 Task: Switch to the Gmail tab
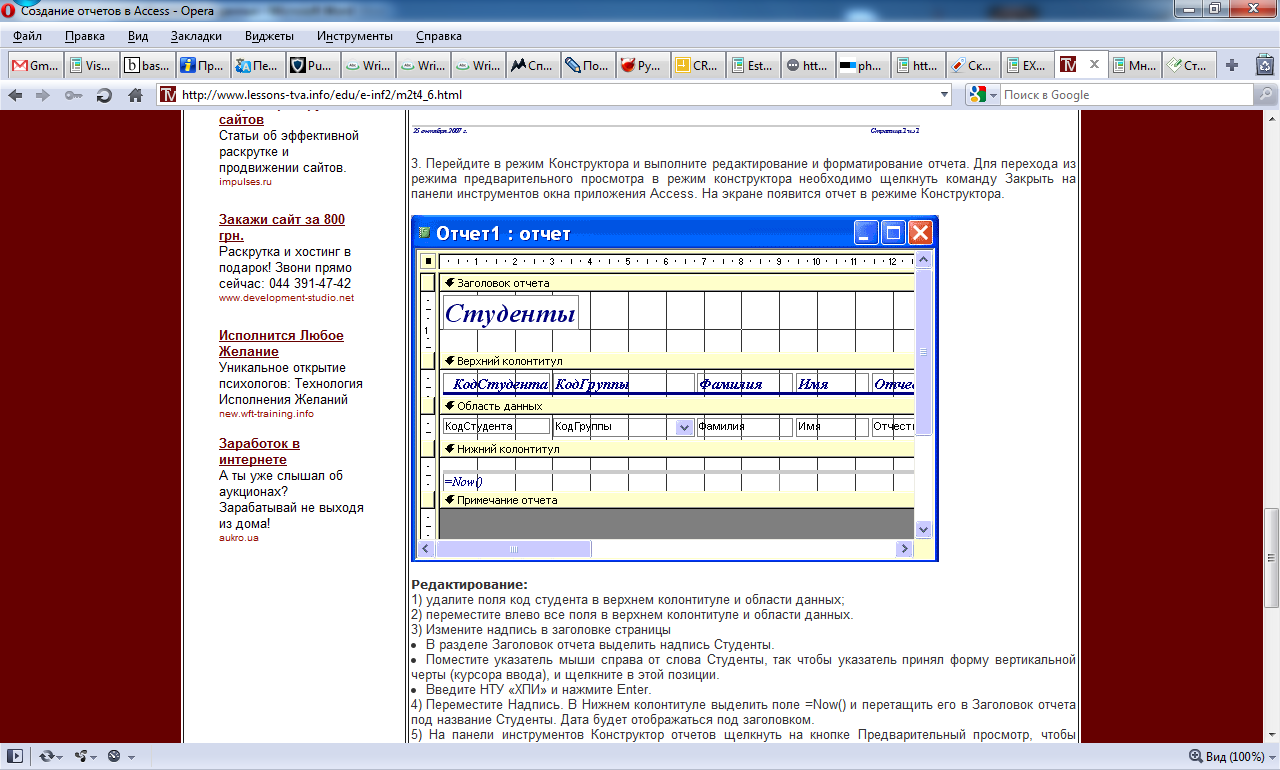[34, 65]
